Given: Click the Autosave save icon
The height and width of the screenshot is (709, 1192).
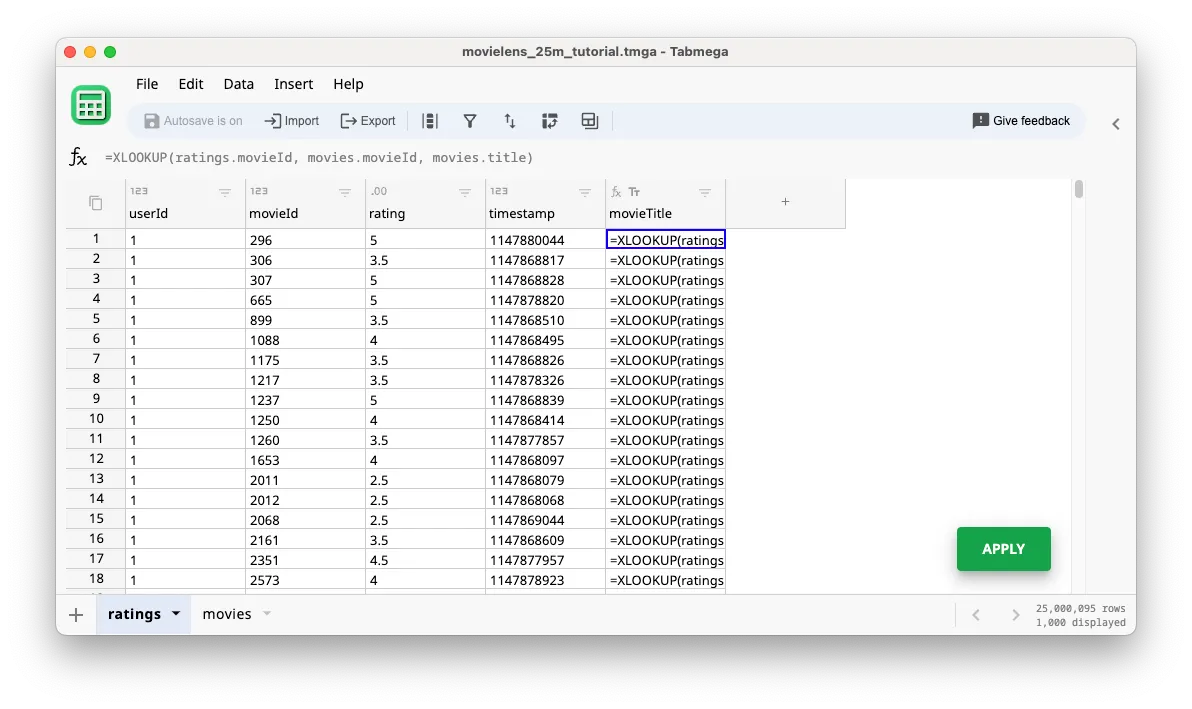Looking at the screenshot, I should point(151,120).
